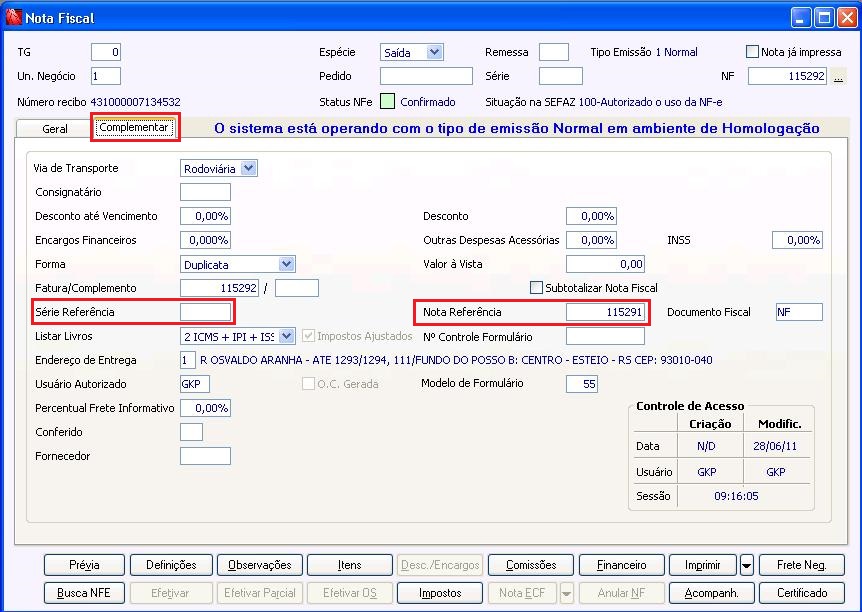Click the Pedido input field
The image size is (862, 612).
(x=426, y=76)
